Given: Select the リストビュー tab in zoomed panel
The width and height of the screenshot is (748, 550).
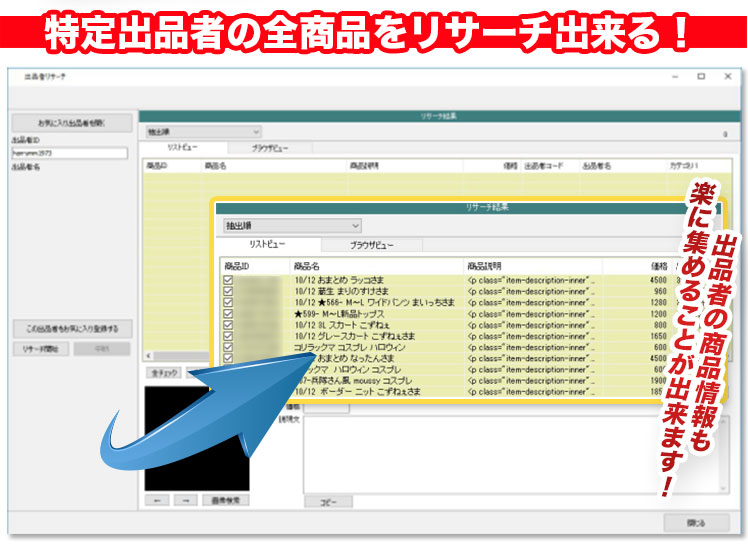Looking at the screenshot, I should [270, 245].
